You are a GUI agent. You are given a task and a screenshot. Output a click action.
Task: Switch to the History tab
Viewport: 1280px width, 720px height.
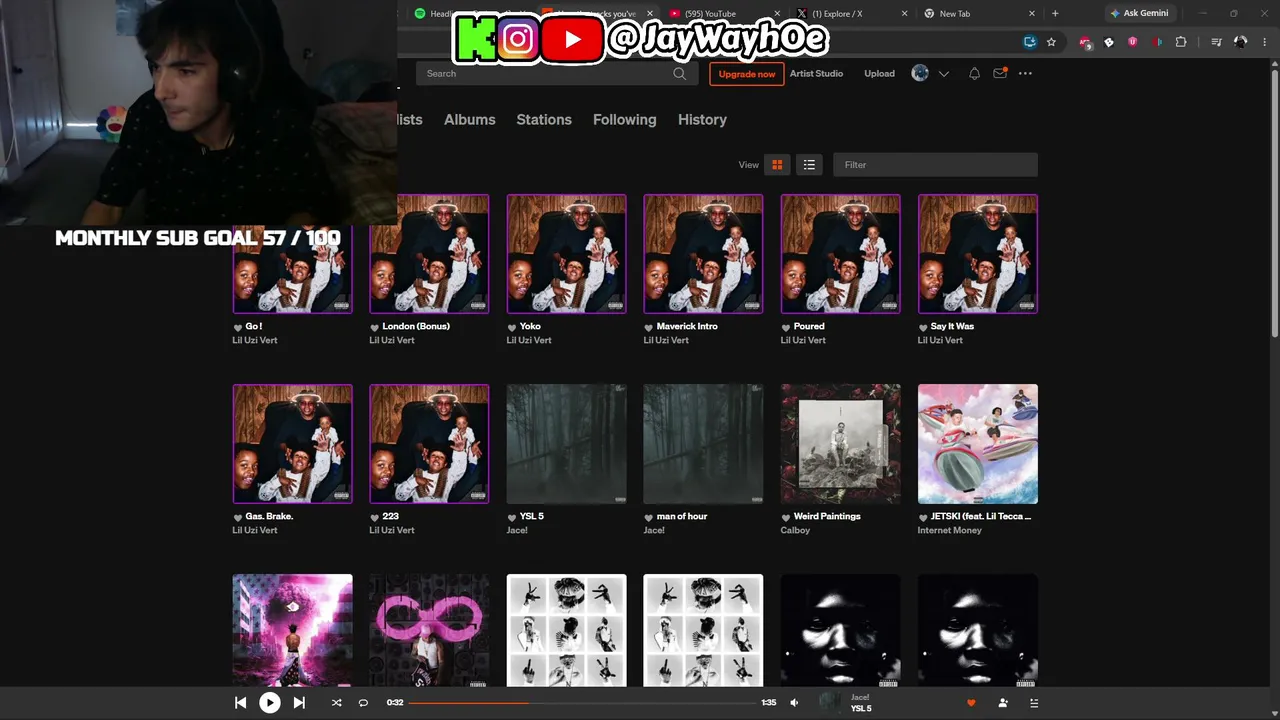702,119
